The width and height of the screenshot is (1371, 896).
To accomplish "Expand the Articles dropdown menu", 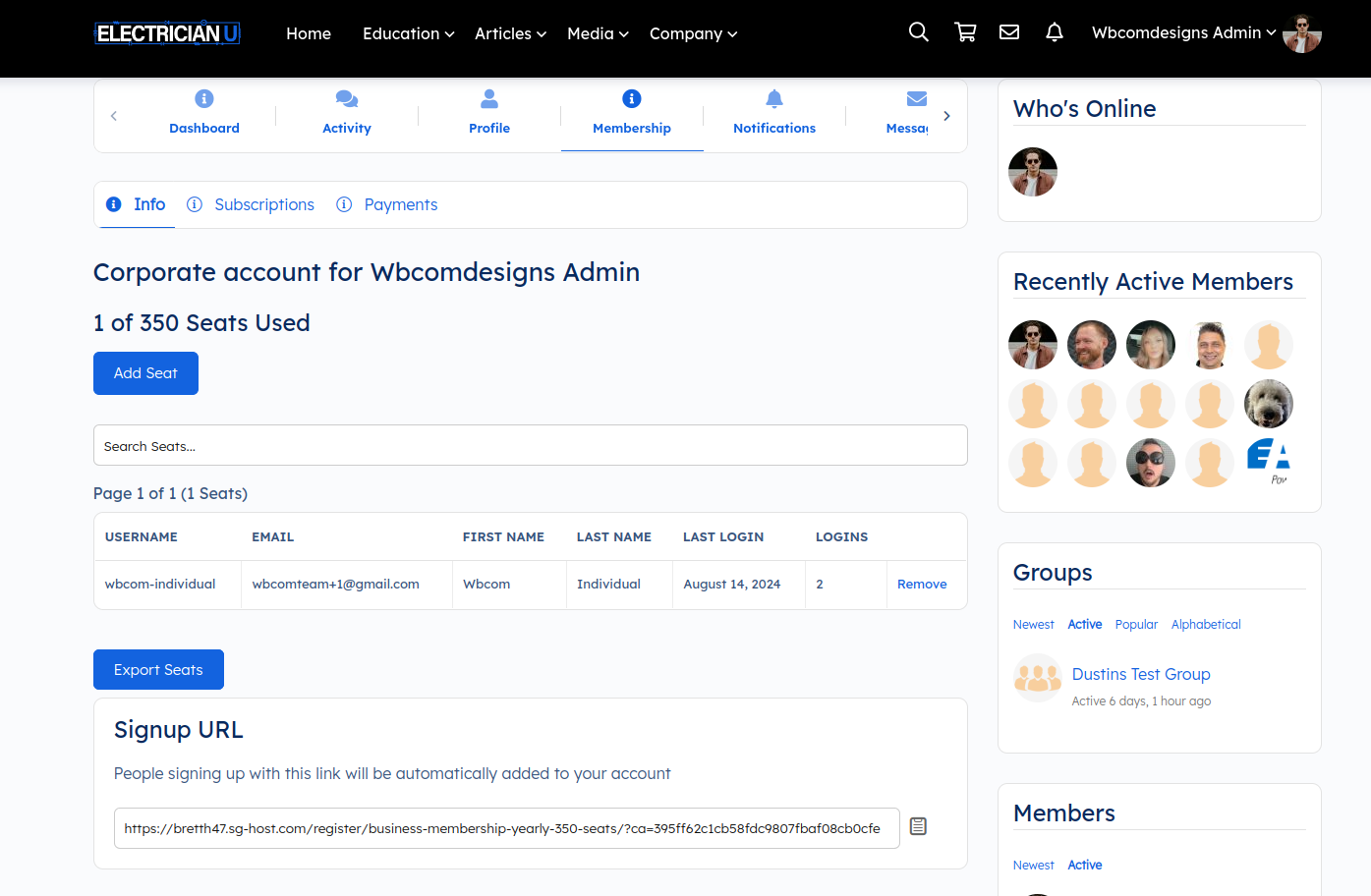I will click(x=509, y=33).
